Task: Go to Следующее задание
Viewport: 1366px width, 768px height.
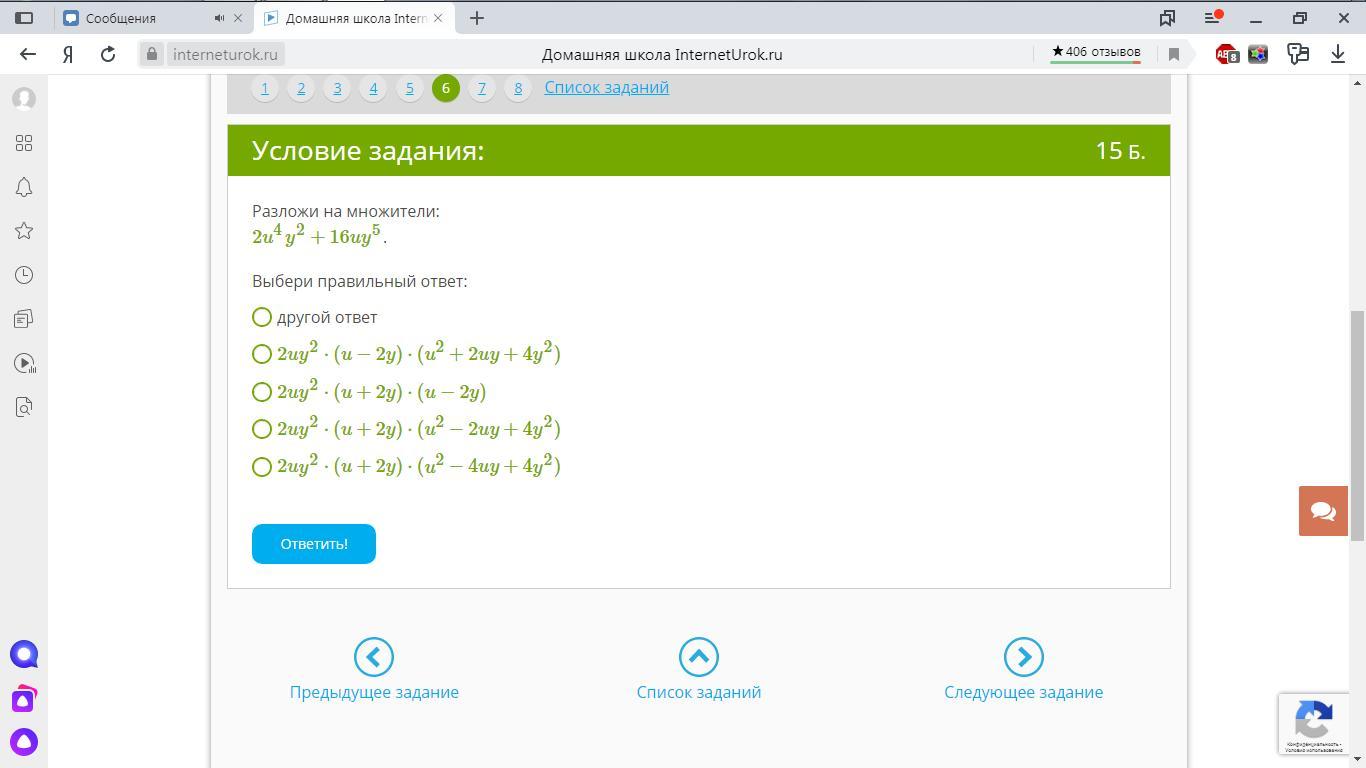Action: pyautogui.click(x=1024, y=669)
